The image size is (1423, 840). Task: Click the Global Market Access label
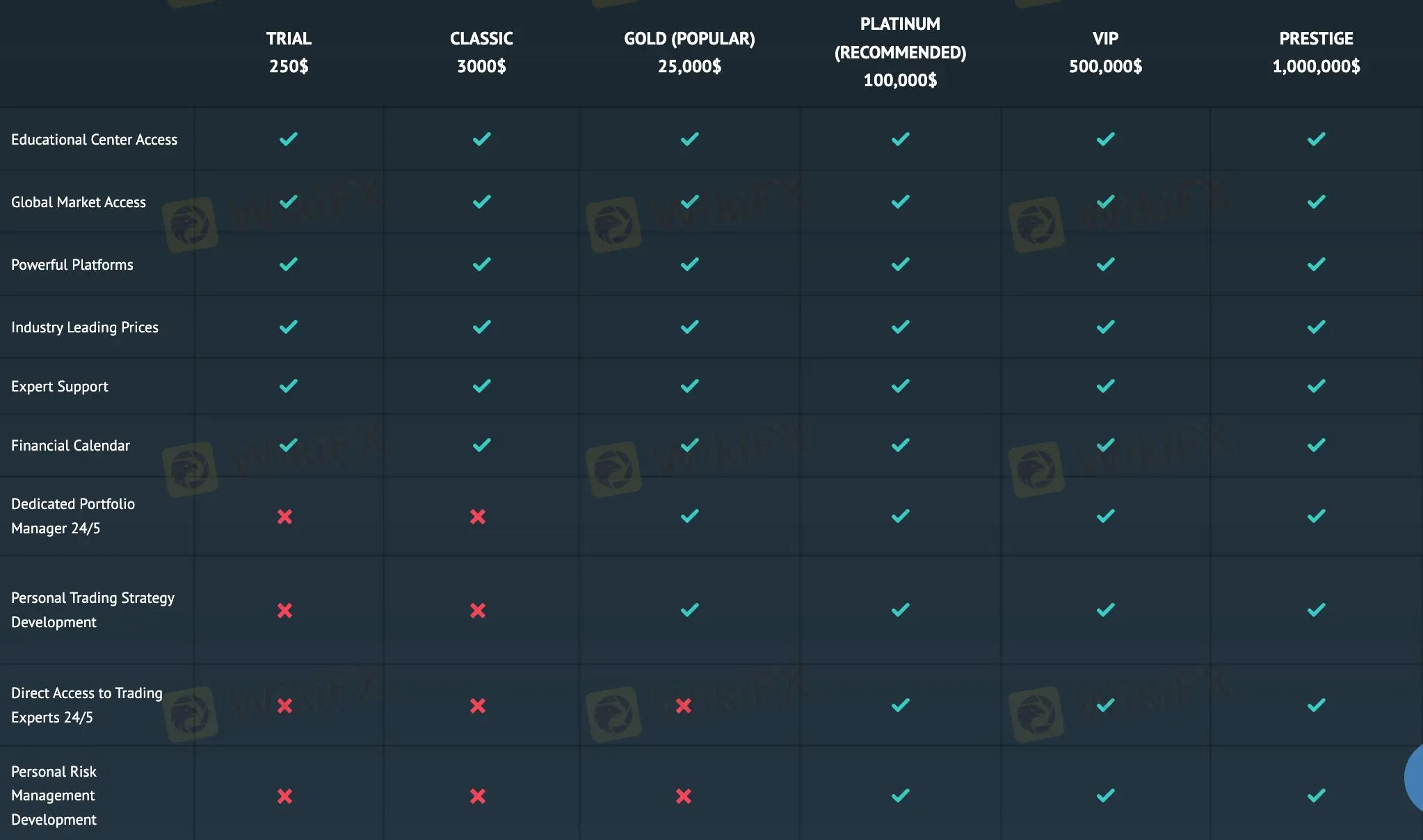(x=79, y=202)
